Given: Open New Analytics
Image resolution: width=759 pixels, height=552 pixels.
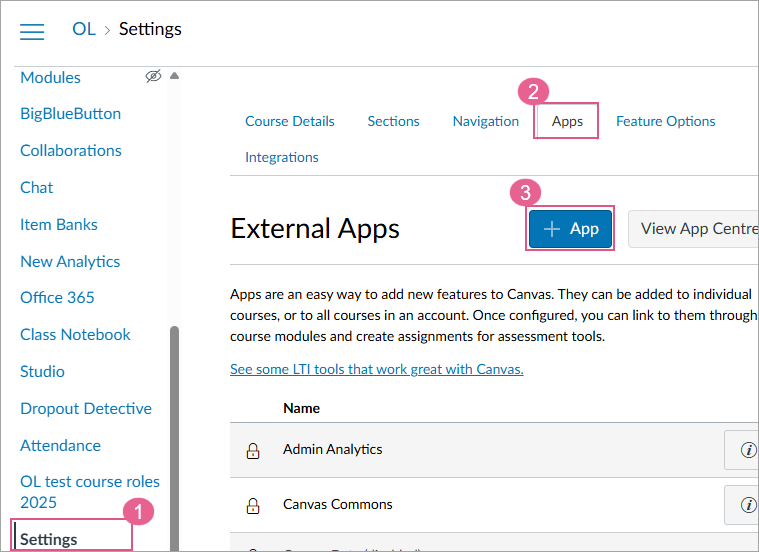Looking at the screenshot, I should (70, 262).
